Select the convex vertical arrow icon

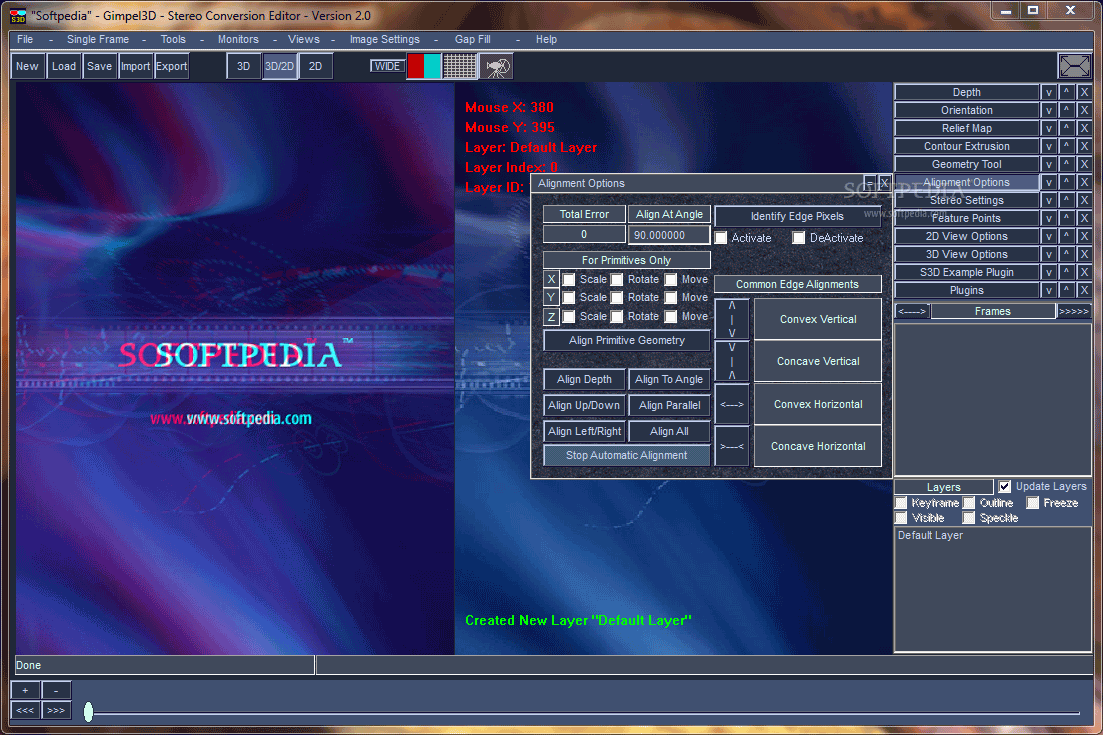[x=732, y=319]
